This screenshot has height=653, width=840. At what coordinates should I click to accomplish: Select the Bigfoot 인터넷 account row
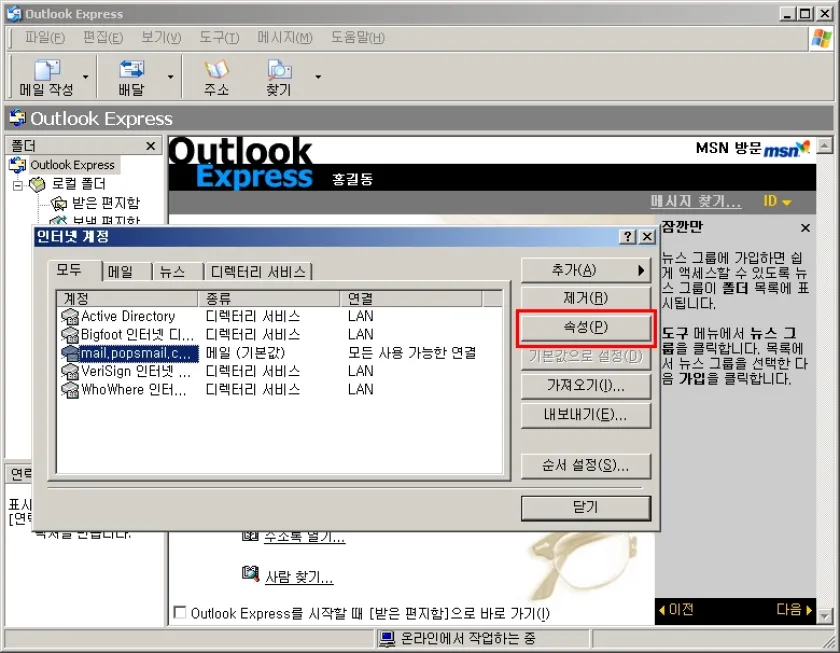tap(280, 335)
